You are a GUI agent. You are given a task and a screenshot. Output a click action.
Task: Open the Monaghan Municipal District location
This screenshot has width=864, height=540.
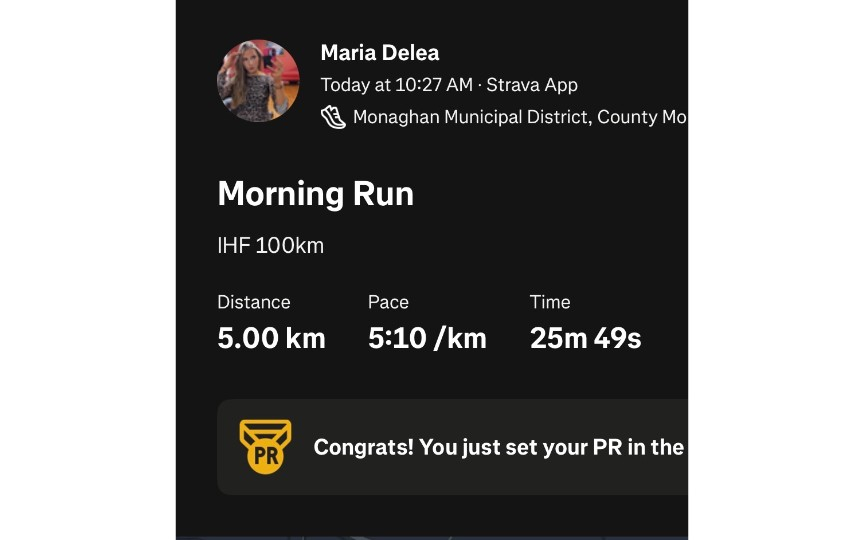tap(519, 117)
